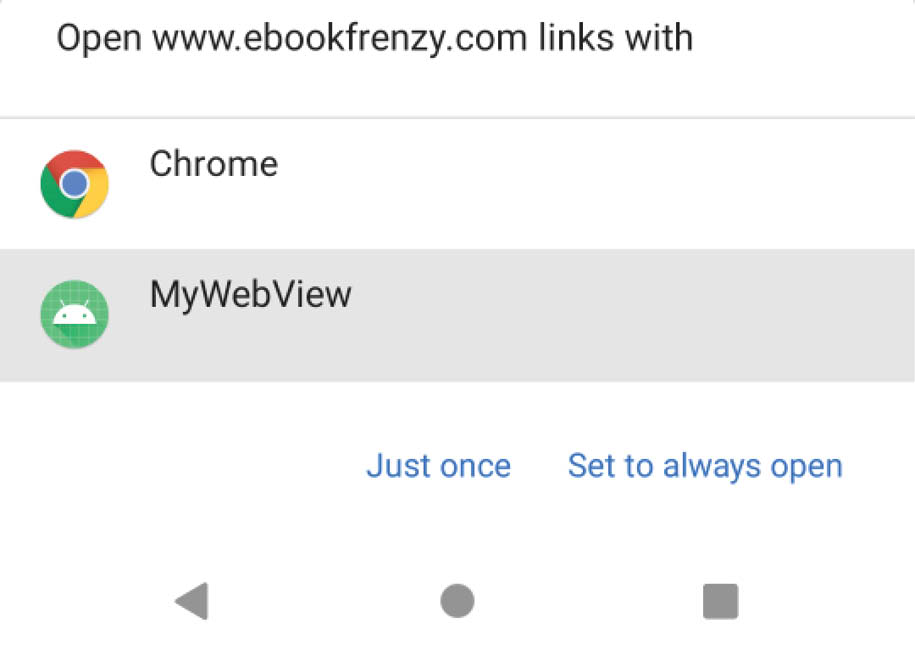
Task: Make the selected app the permanent default
Action: point(706,466)
